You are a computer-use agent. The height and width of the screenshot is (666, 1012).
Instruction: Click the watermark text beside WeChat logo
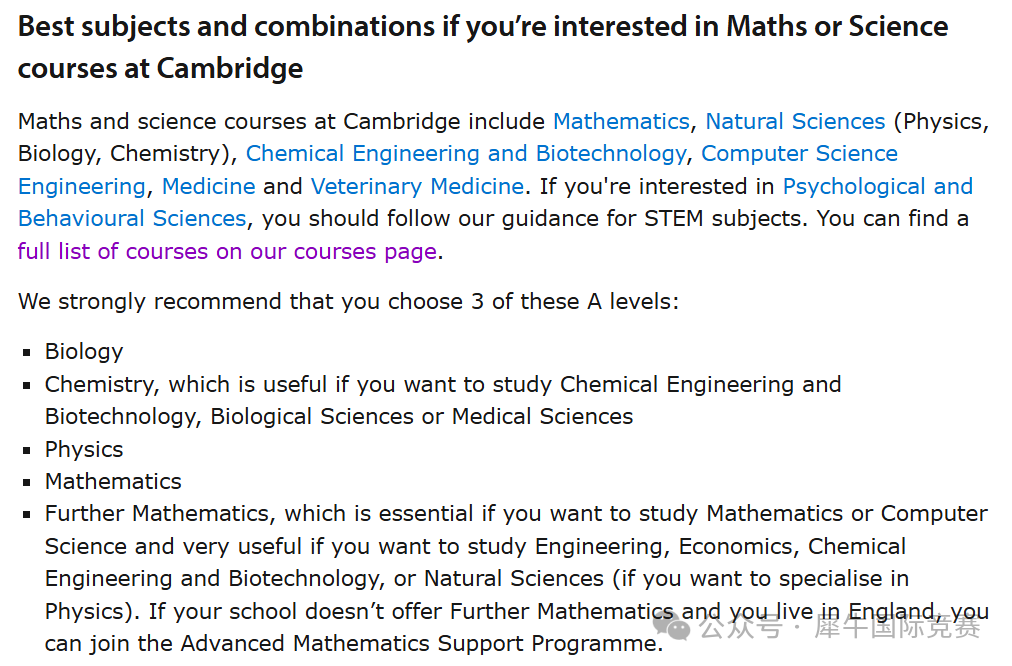coord(840,627)
